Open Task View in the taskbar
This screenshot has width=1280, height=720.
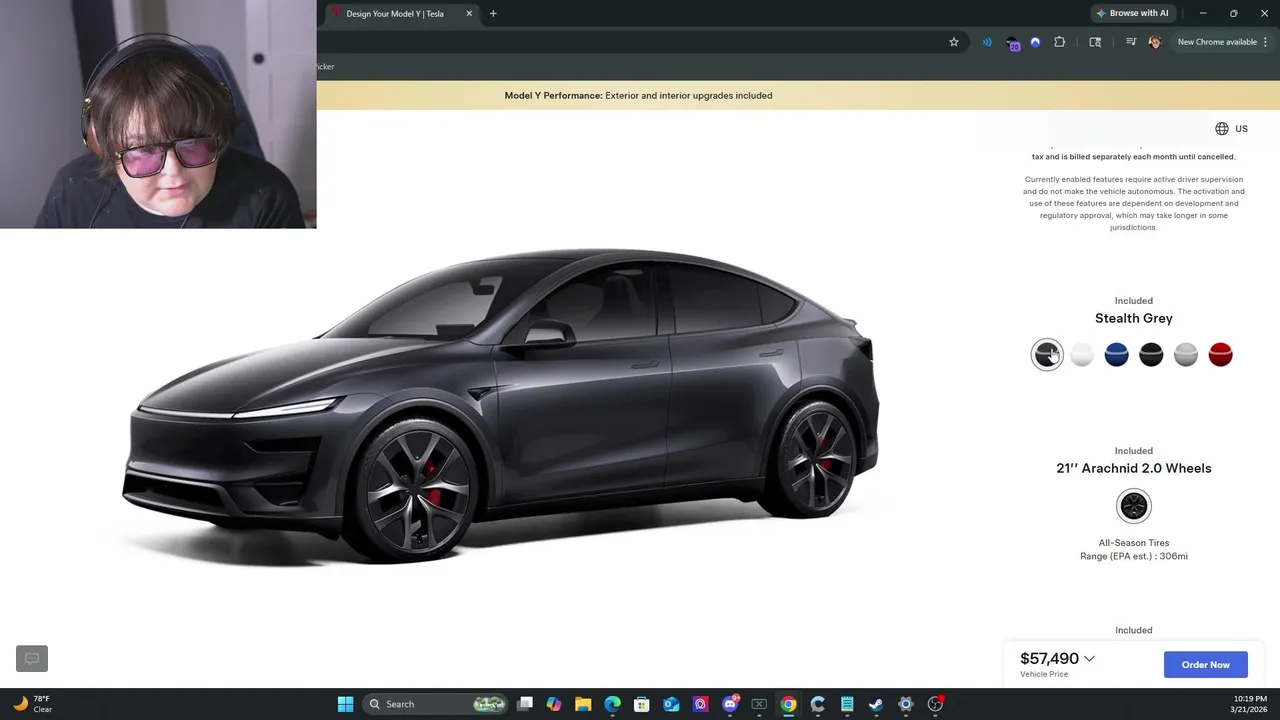coord(525,704)
